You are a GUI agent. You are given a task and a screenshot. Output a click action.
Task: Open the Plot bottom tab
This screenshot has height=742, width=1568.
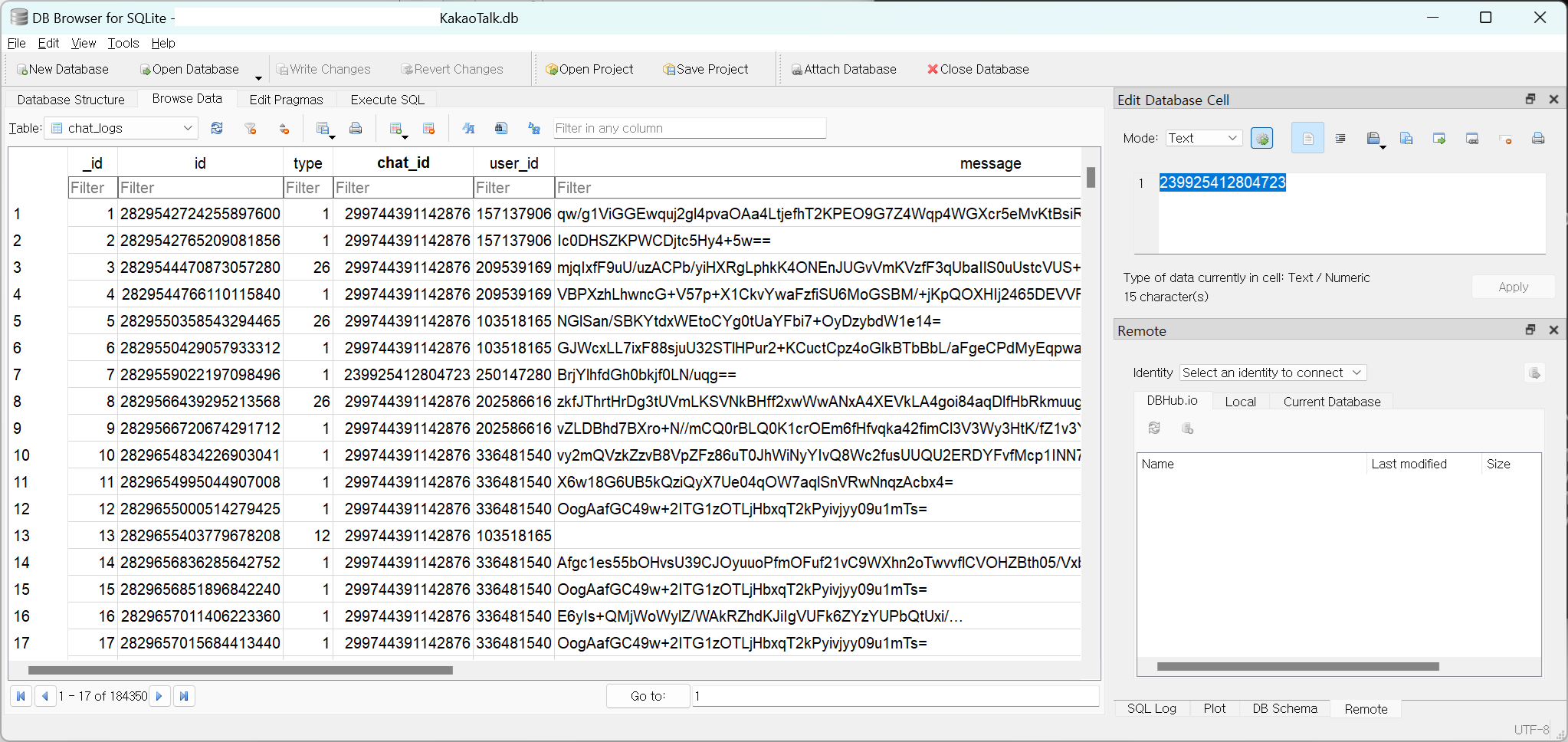[x=1214, y=708]
